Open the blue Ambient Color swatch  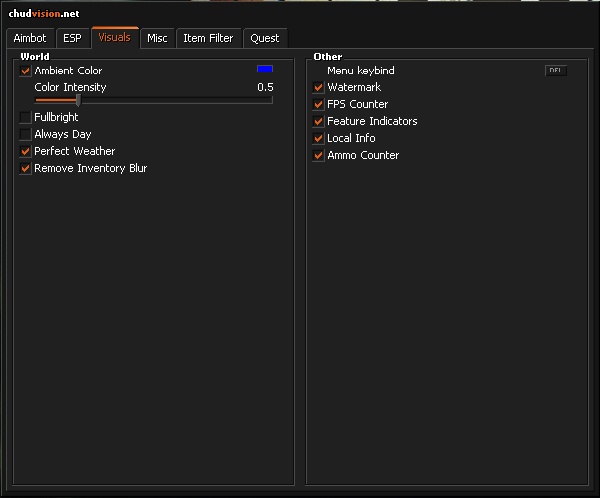coord(265,69)
